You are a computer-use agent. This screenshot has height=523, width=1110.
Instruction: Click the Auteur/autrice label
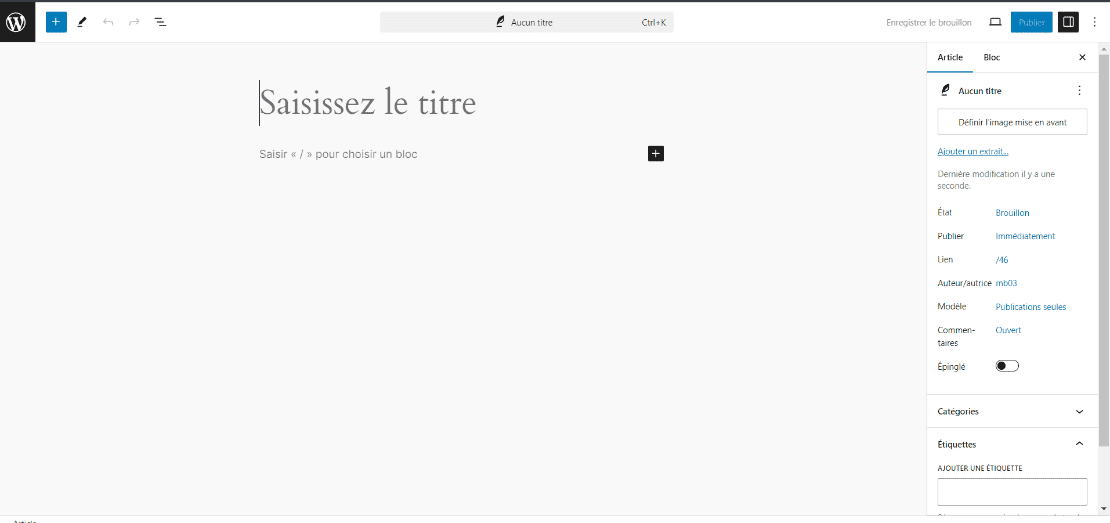tap(964, 283)
